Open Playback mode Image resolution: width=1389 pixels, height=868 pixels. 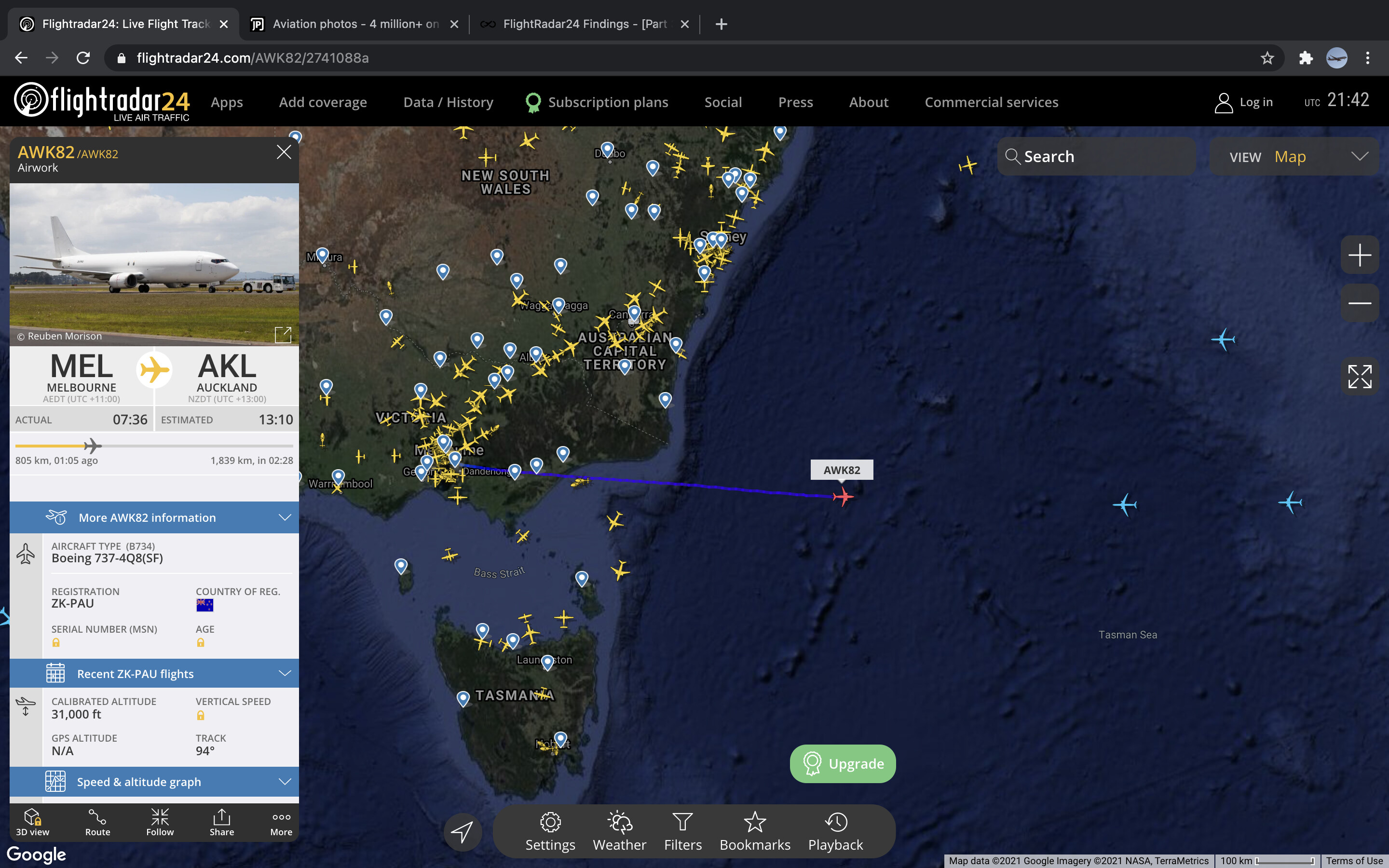pyautogui.click(x=835, y=831)
